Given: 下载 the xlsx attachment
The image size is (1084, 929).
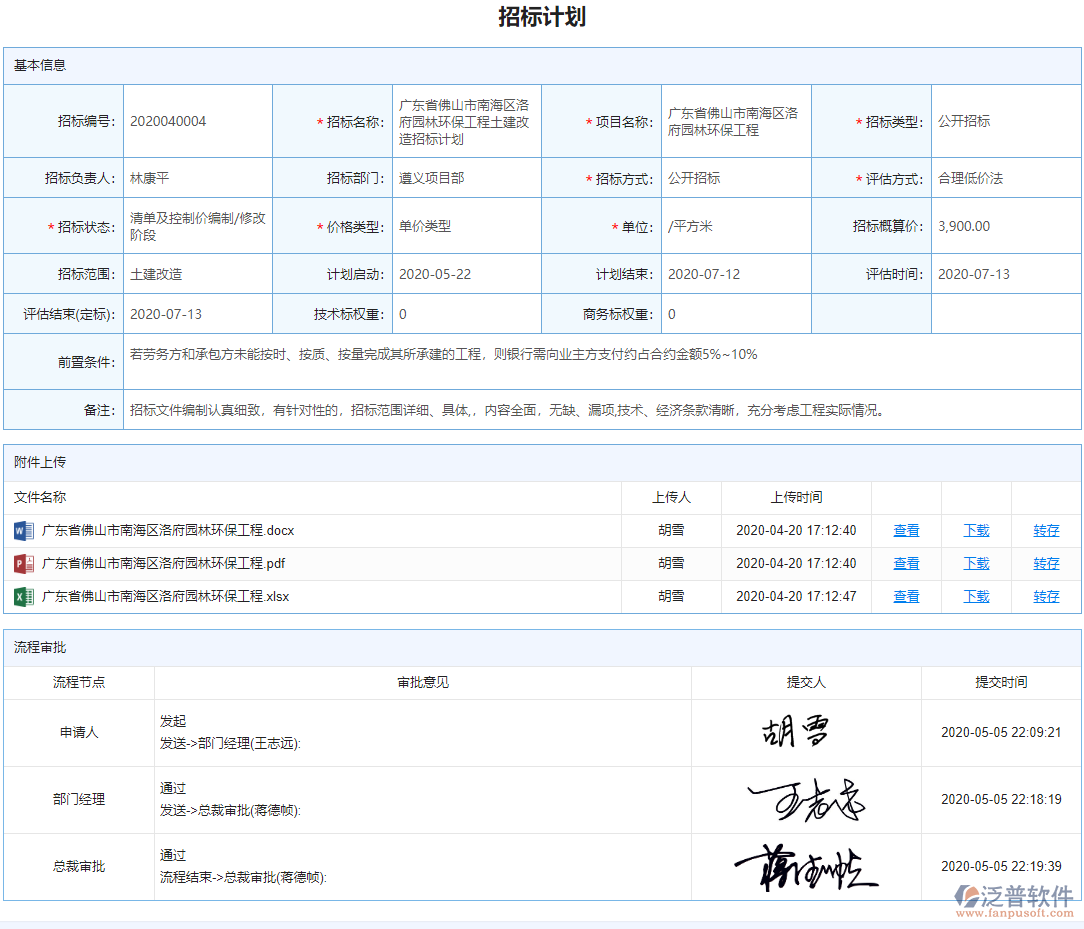Looking at the screenshot, I should point(975,596).
